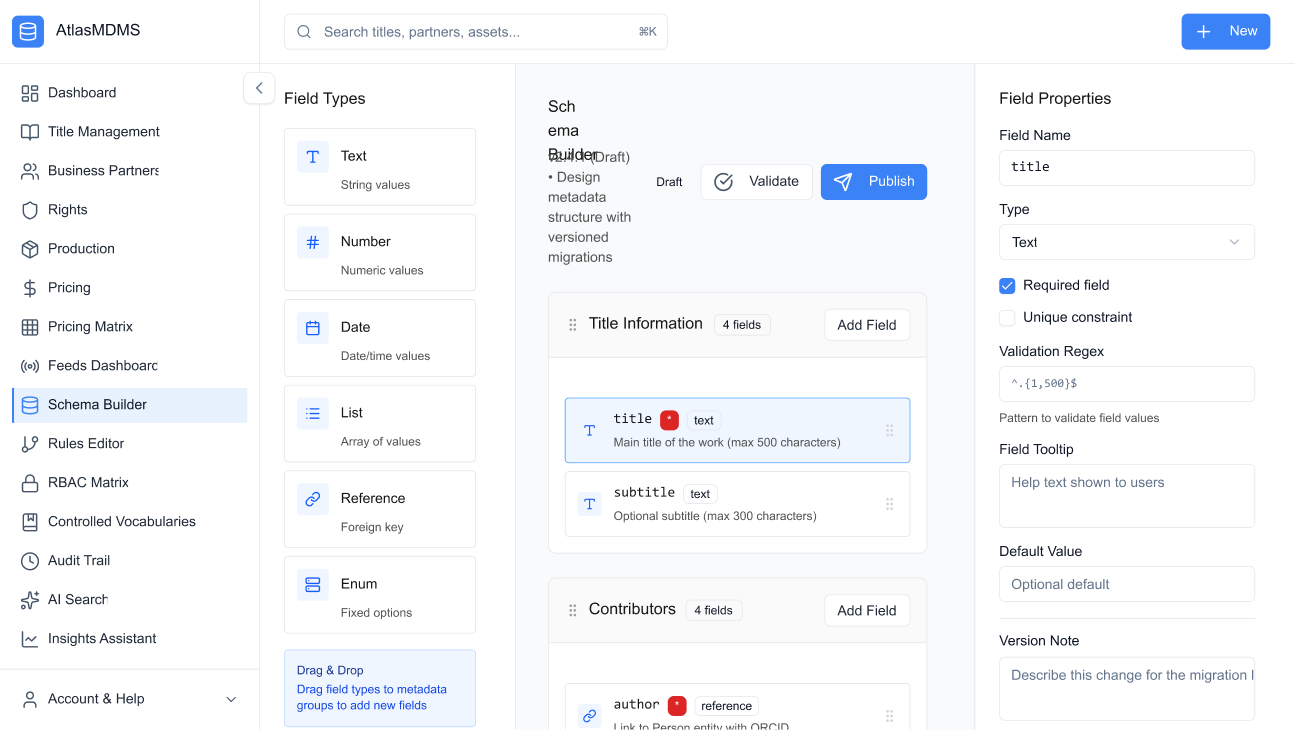Screen dimensions: 1295x730
Task: Click the Insights Assistant chart icon
Action: point(30,638)
